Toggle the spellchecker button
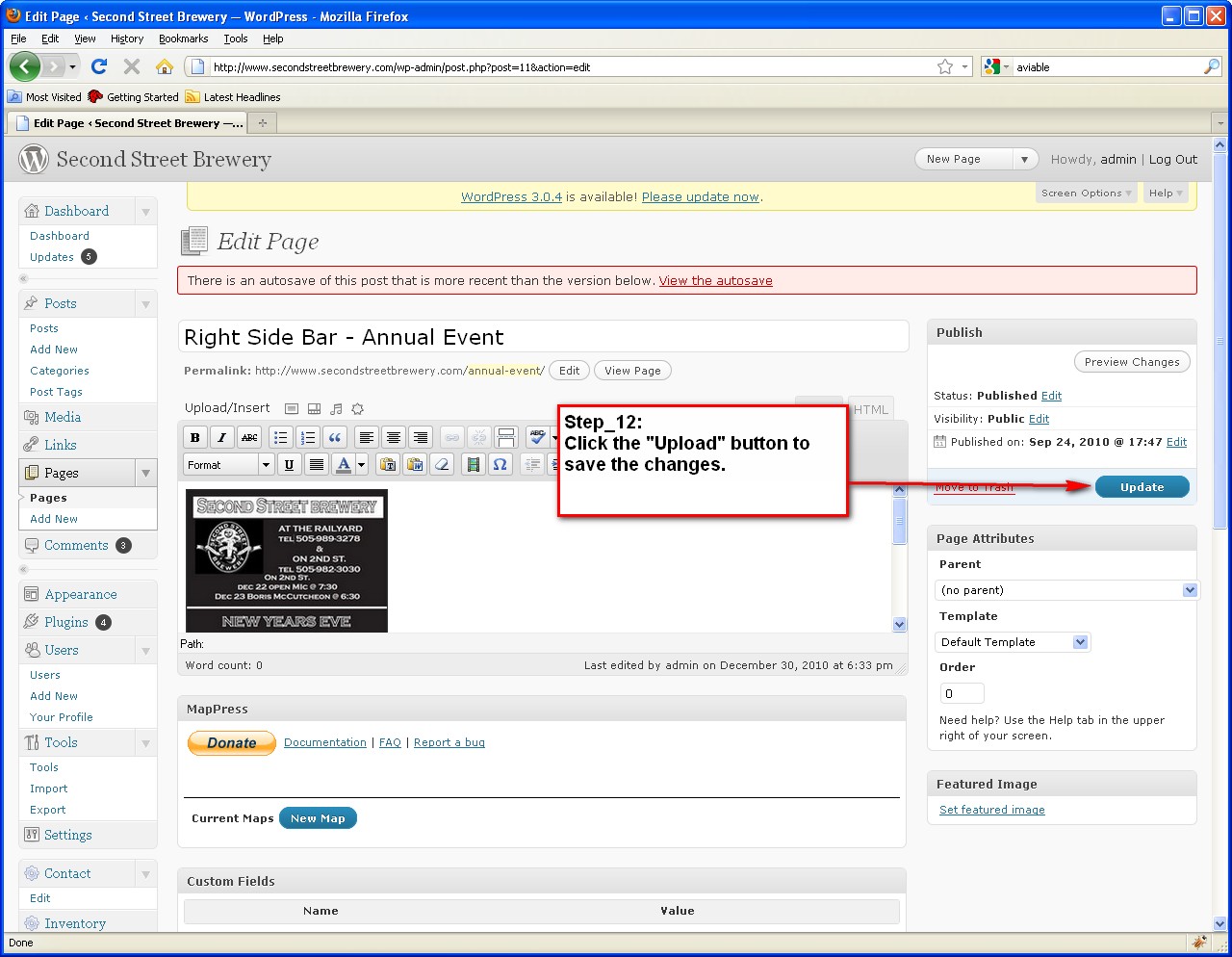Screen dimensions: 1232x957 tap(537, 437)
